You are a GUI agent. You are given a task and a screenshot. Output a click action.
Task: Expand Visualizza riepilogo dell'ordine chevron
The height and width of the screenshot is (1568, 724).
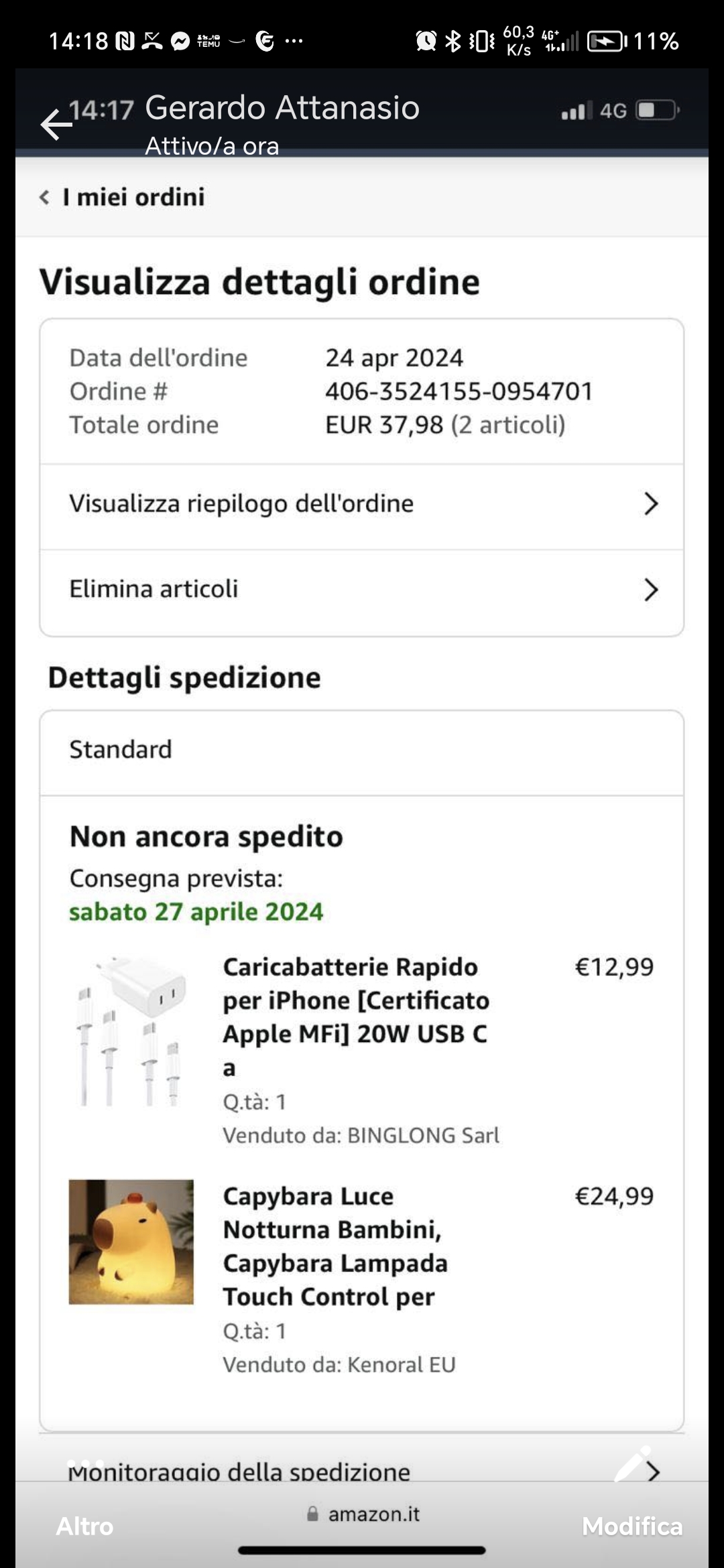(651, 504)
